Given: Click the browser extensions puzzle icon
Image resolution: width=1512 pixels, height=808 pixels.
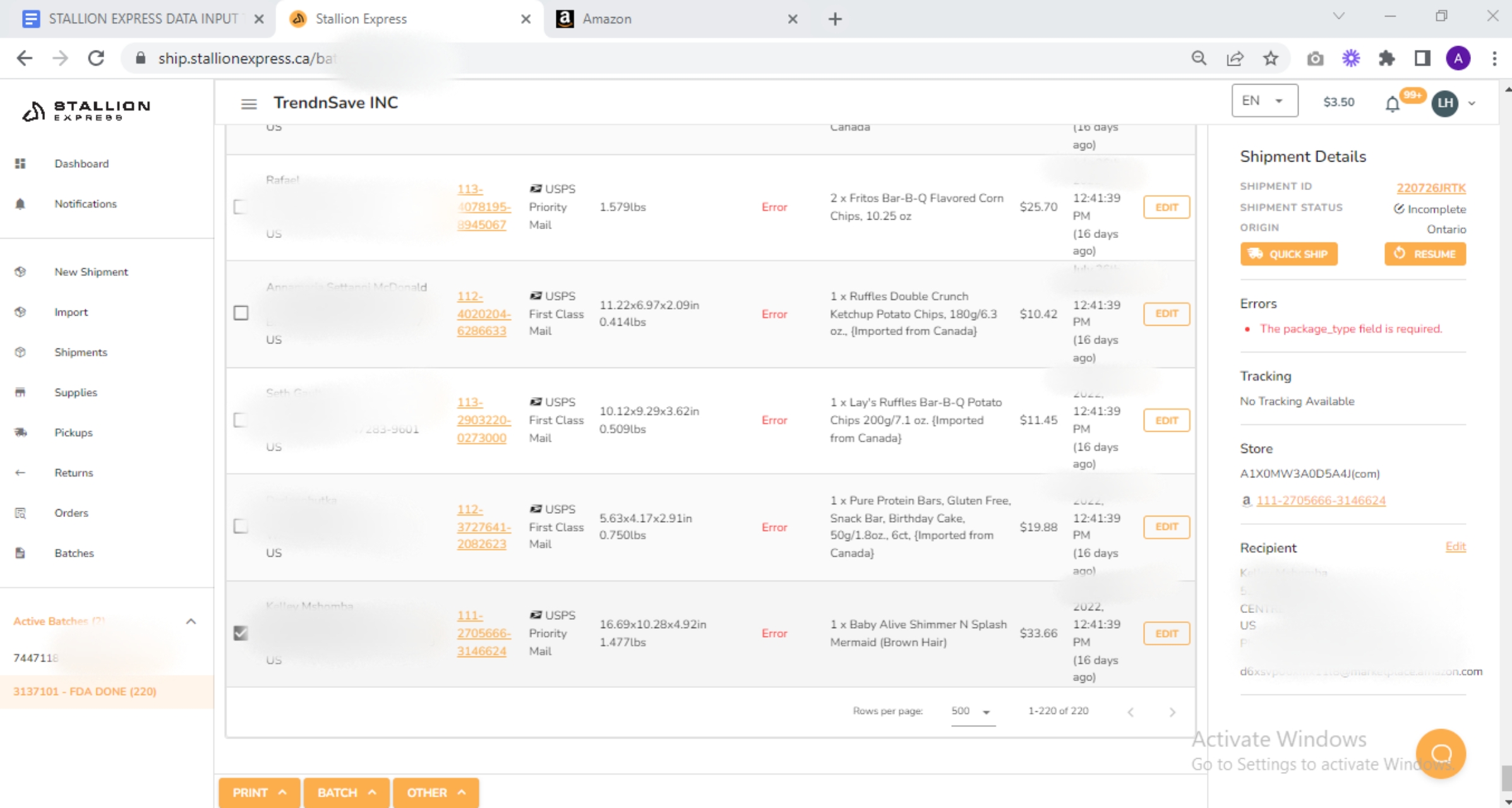Looking at the screenshot, I should (x=1386, y=59).
